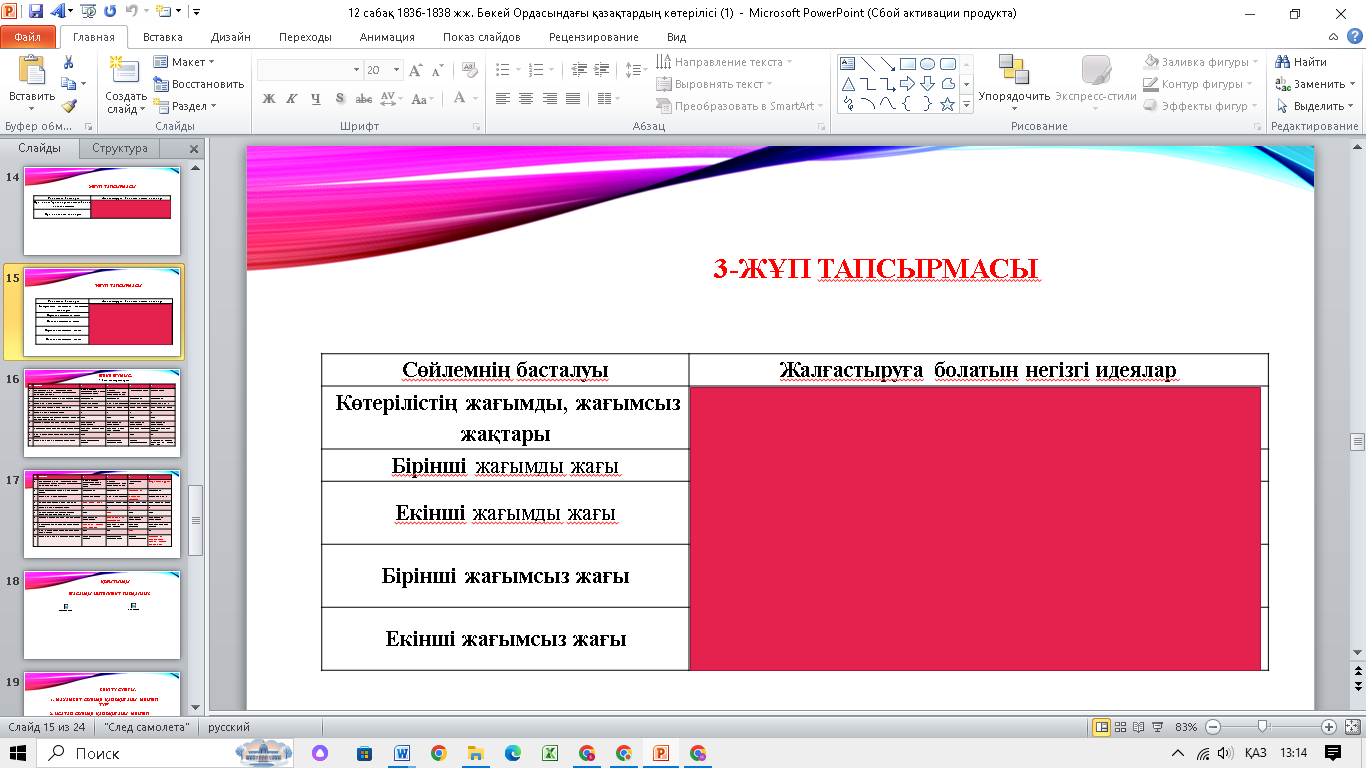Click Создать слайд to add a slide
This screenshot has height=768, width=1366.
(x=126, y=85)
